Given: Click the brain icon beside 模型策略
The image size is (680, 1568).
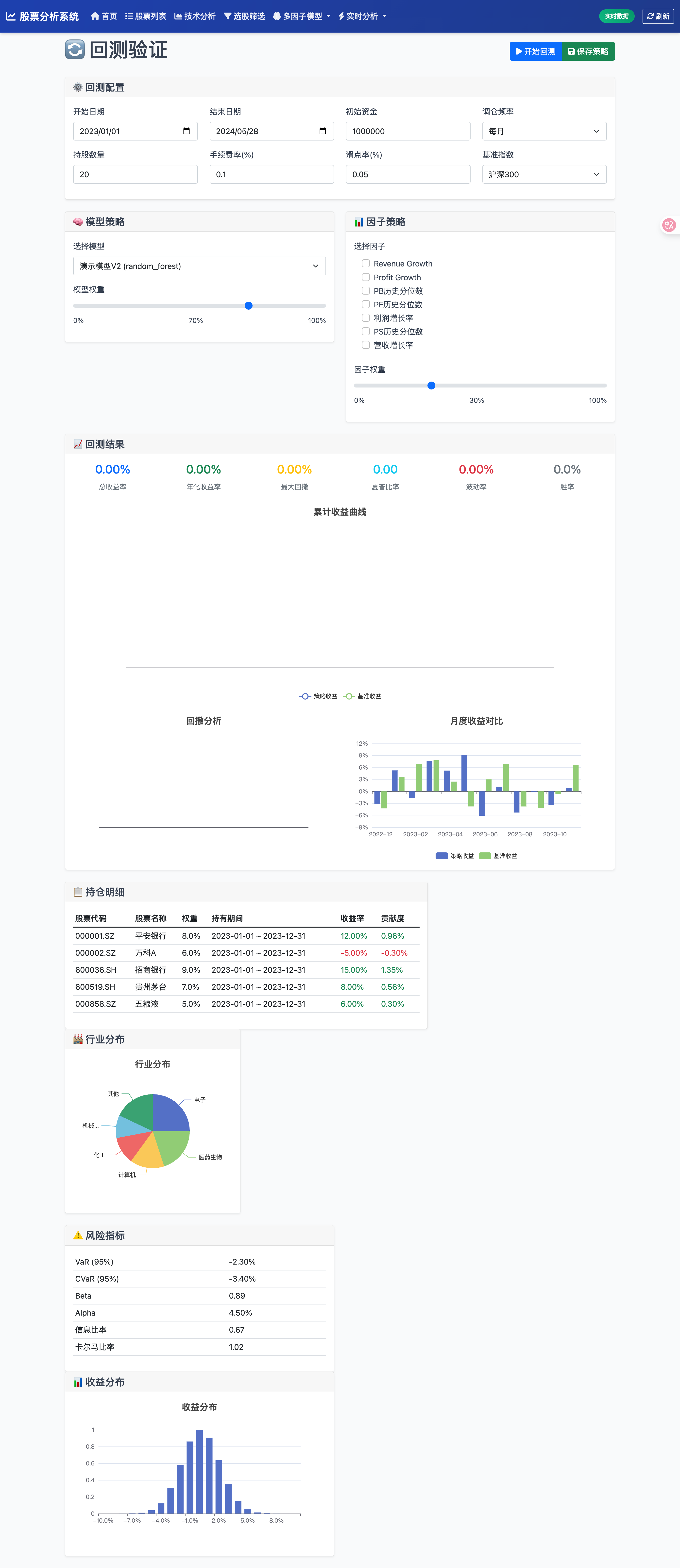Looking at the screenshot, I should [x=78, y=222].
